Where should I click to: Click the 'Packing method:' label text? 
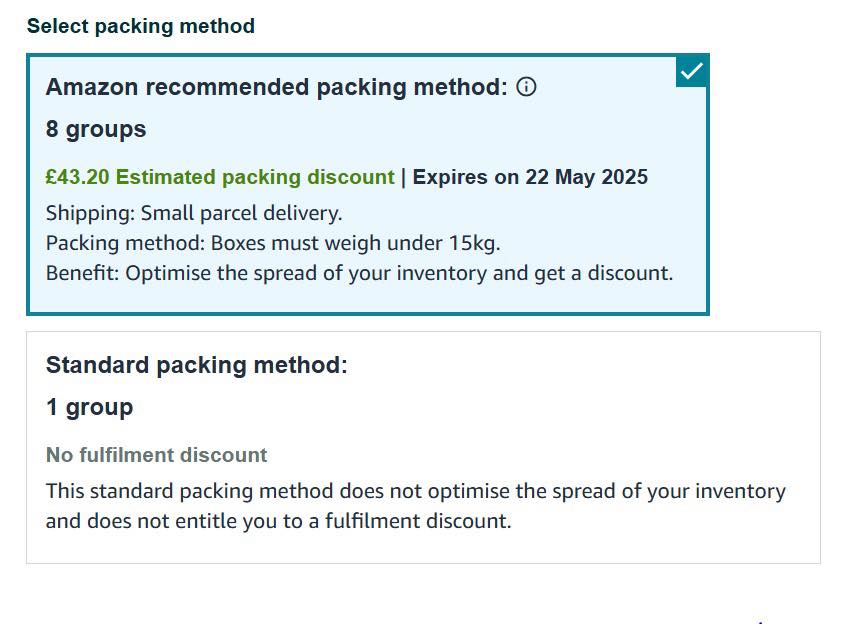(x=125, y=244)
